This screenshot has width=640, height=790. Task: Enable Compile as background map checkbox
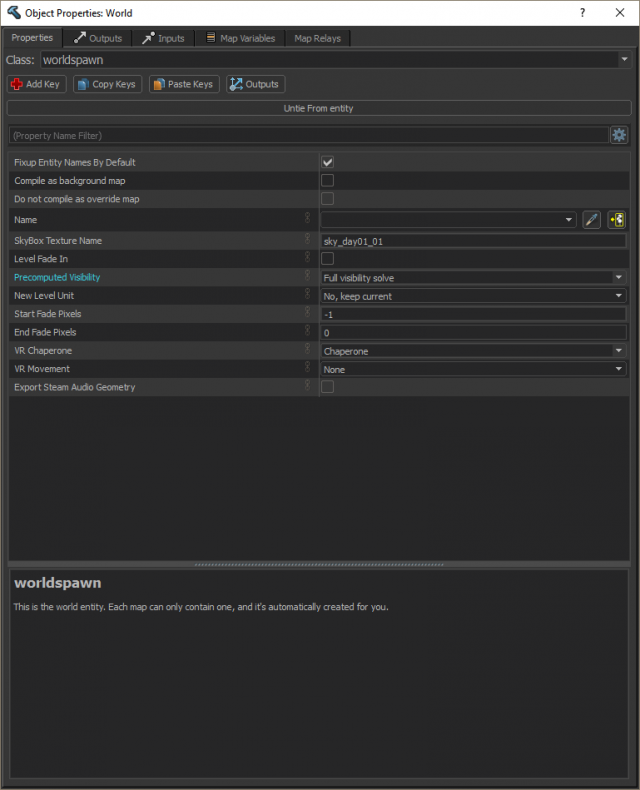click(328, 180)
